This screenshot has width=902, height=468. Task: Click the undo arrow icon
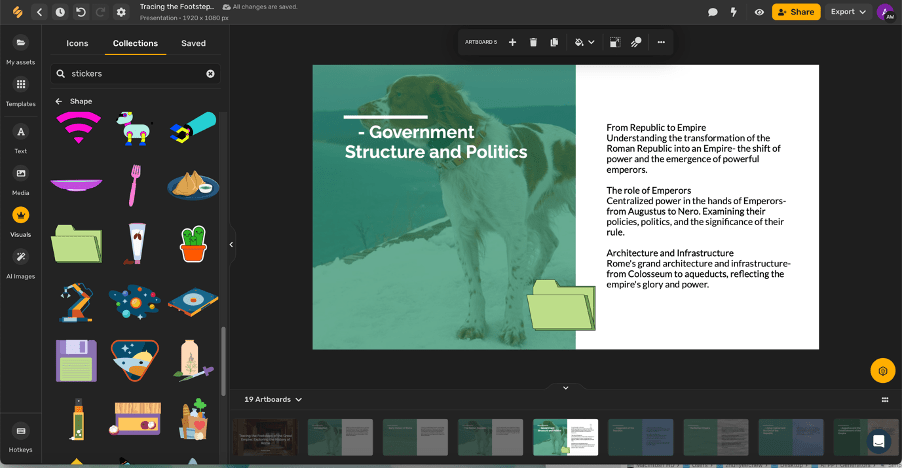[x=81, y=12]
